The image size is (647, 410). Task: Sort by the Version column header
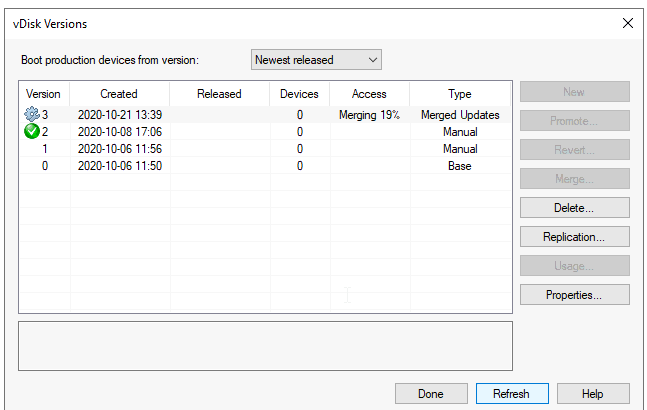(x=44, y=94)
